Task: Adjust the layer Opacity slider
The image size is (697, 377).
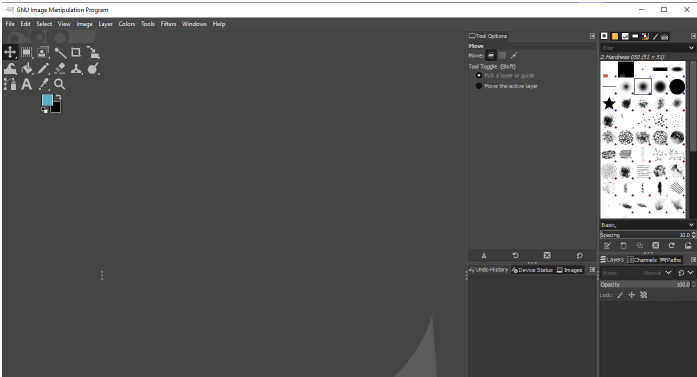Action: (645, 285)
